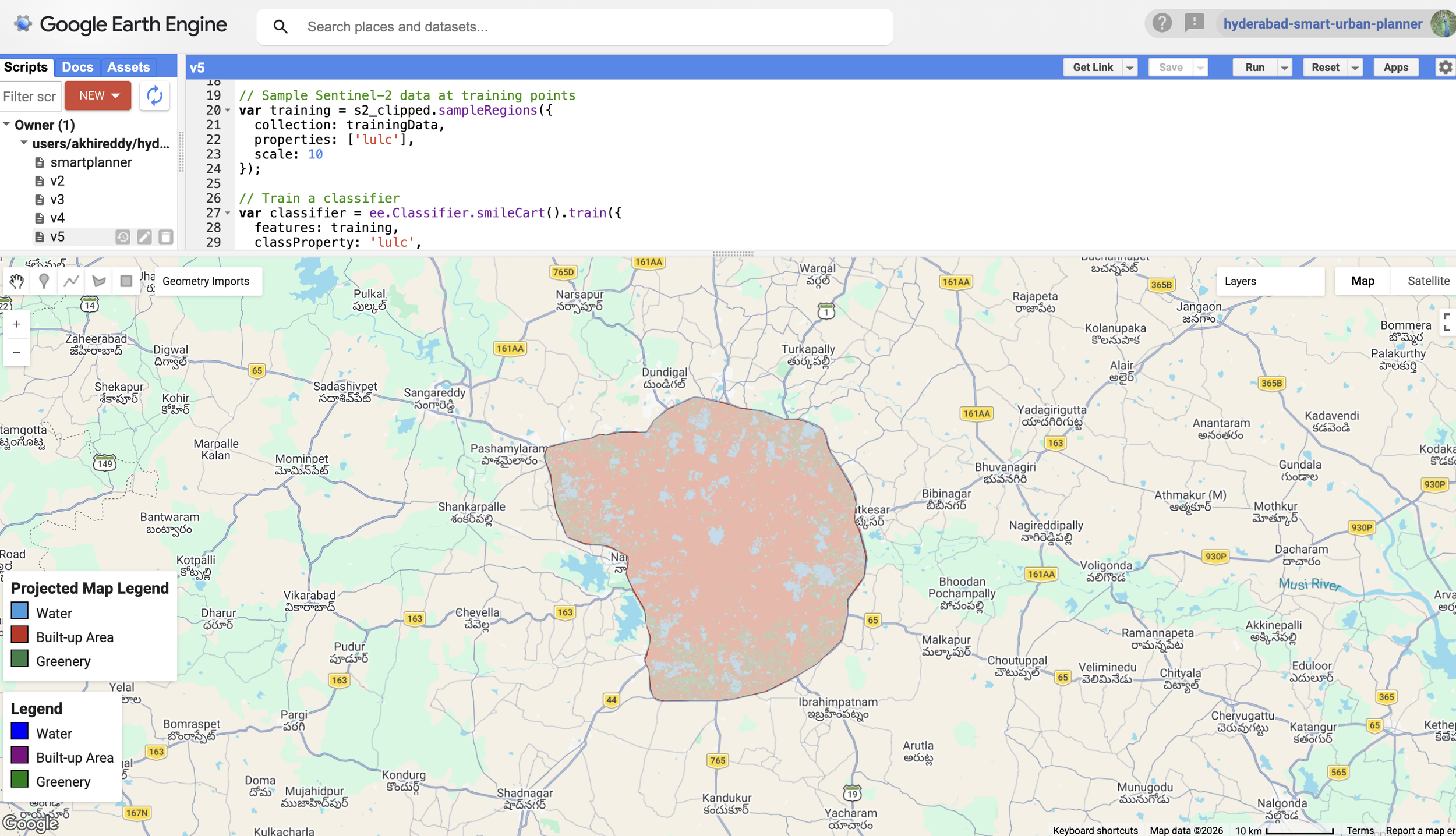Collapse the users/akhireddy repository folder
Screen dimensions: 1456x836
coord(23,143)
